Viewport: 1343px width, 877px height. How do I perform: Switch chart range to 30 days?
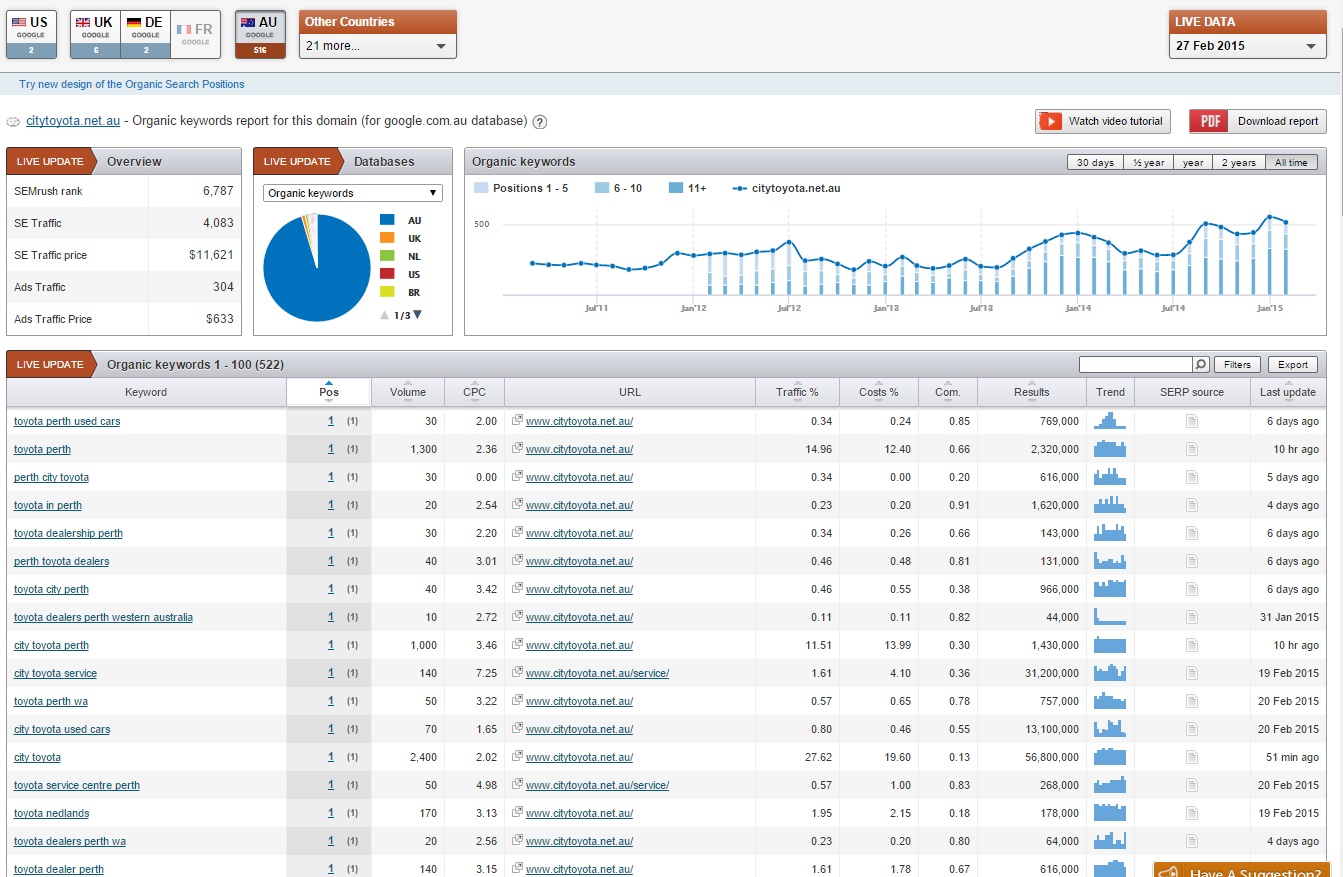point(1095,163)
